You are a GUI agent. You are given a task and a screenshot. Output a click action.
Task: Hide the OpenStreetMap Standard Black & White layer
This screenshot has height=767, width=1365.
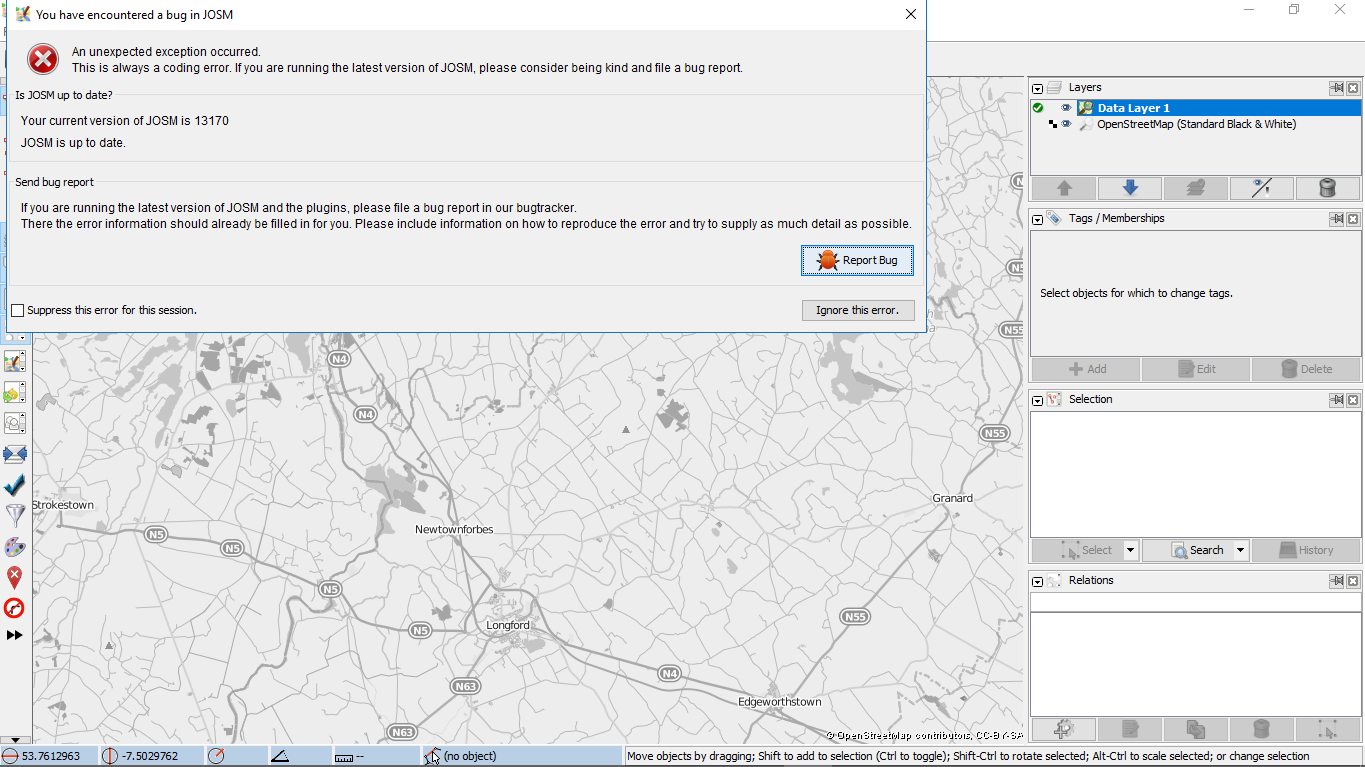click(x=1066, y=124)
